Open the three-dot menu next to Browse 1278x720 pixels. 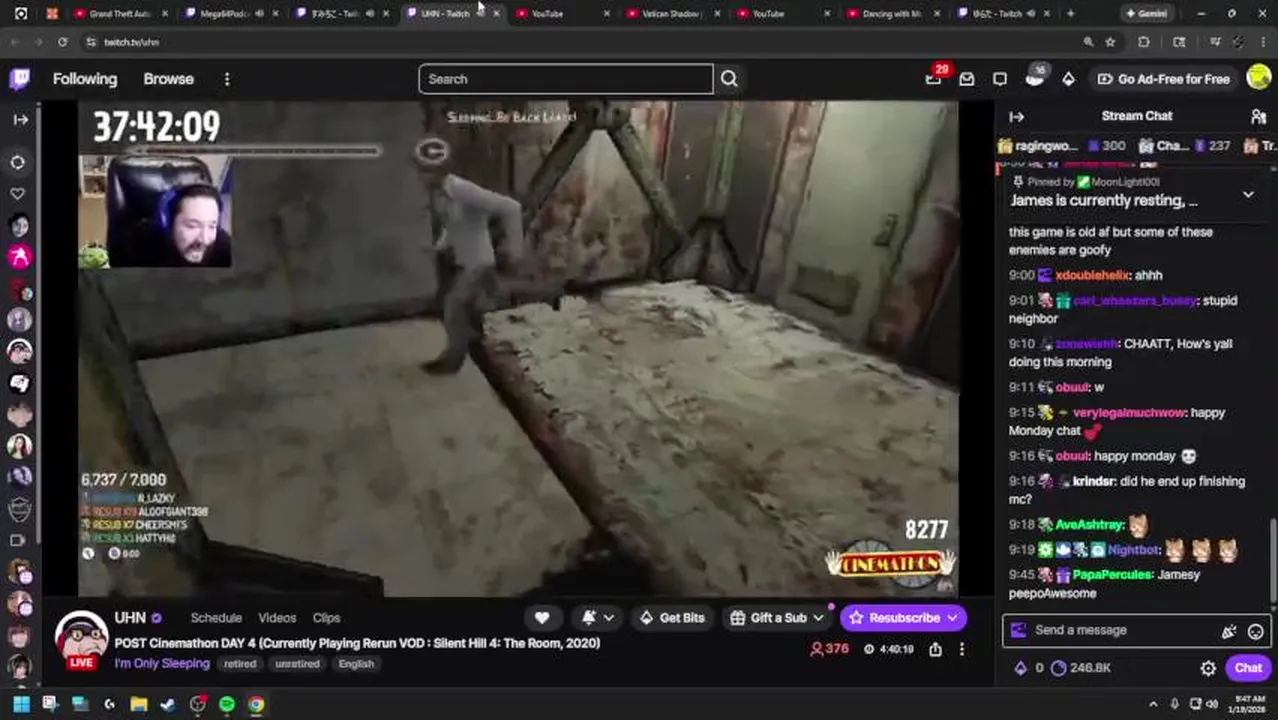click(227, 79)
